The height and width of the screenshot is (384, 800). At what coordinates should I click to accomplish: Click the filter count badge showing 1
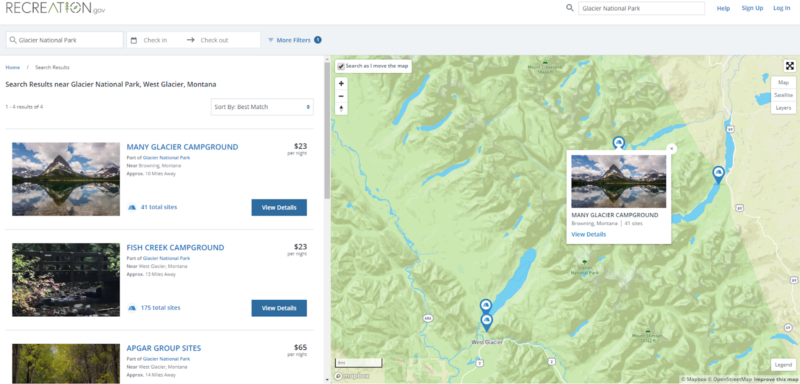click(x=318, y=40)
